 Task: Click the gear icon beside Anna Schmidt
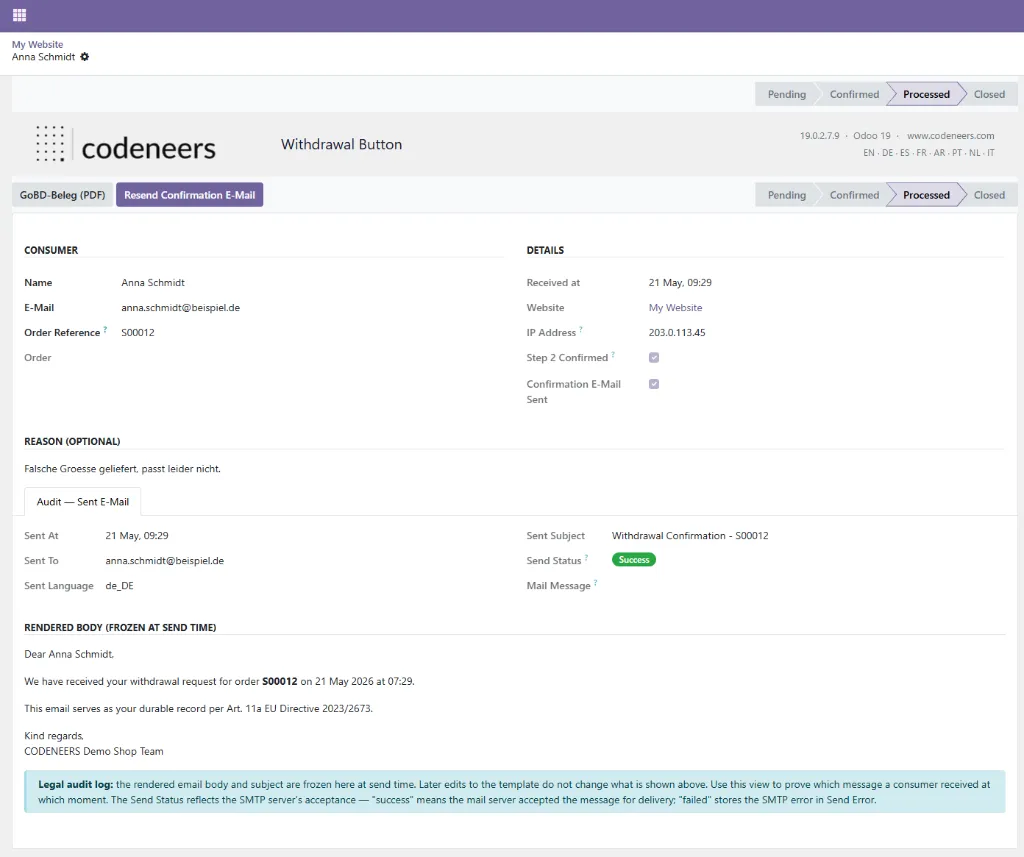[x=84, y=57]
